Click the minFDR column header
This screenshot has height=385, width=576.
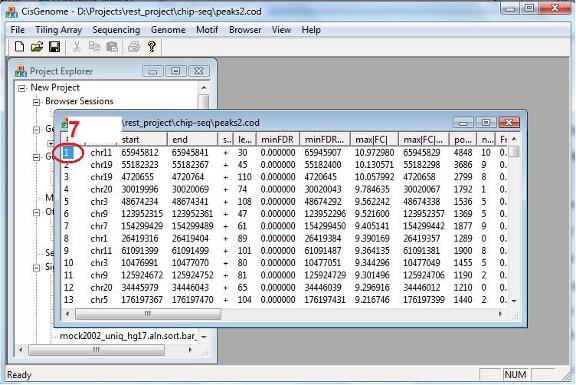(277, 140)
